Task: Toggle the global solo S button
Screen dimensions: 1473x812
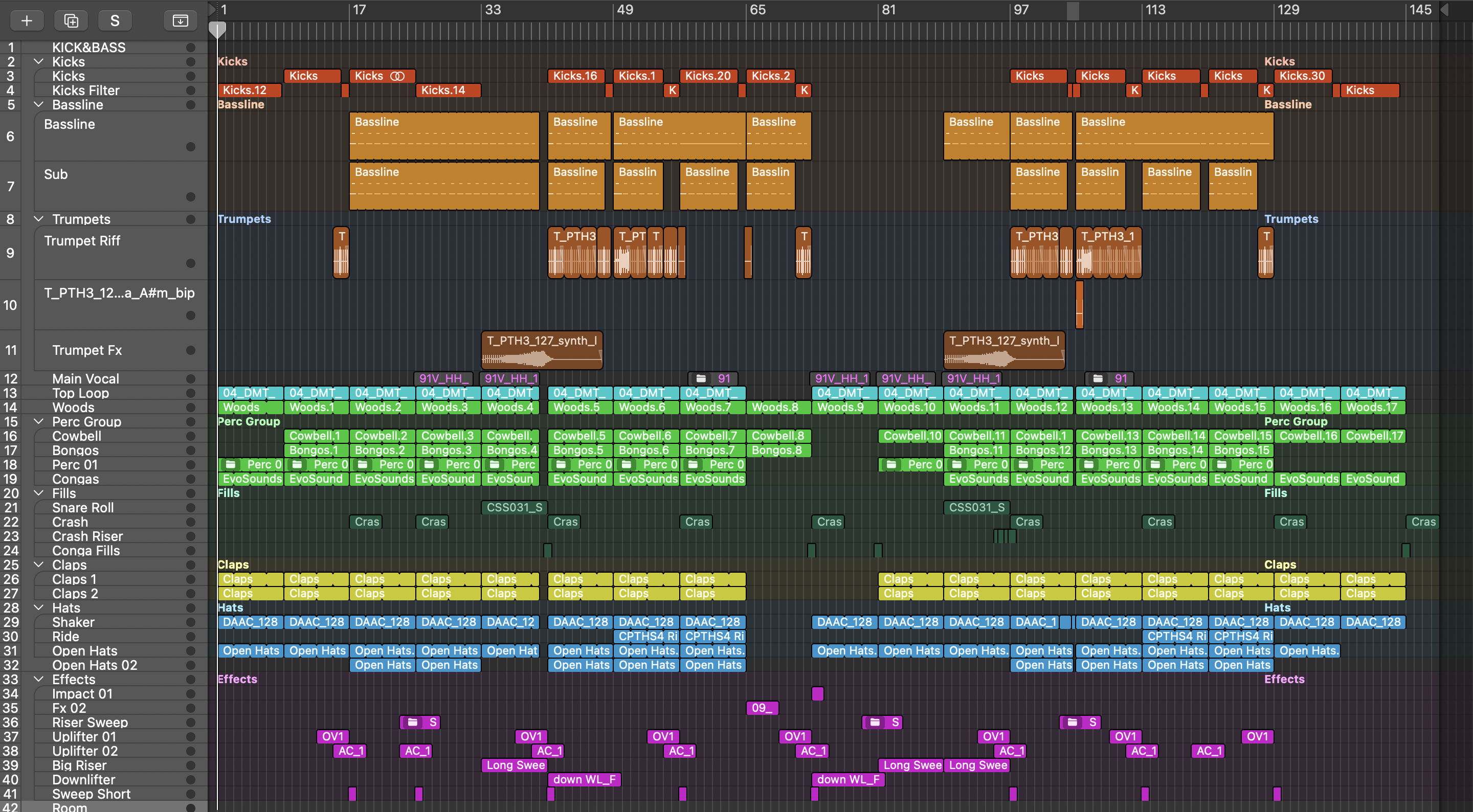Action: click(x=115, y=21)
